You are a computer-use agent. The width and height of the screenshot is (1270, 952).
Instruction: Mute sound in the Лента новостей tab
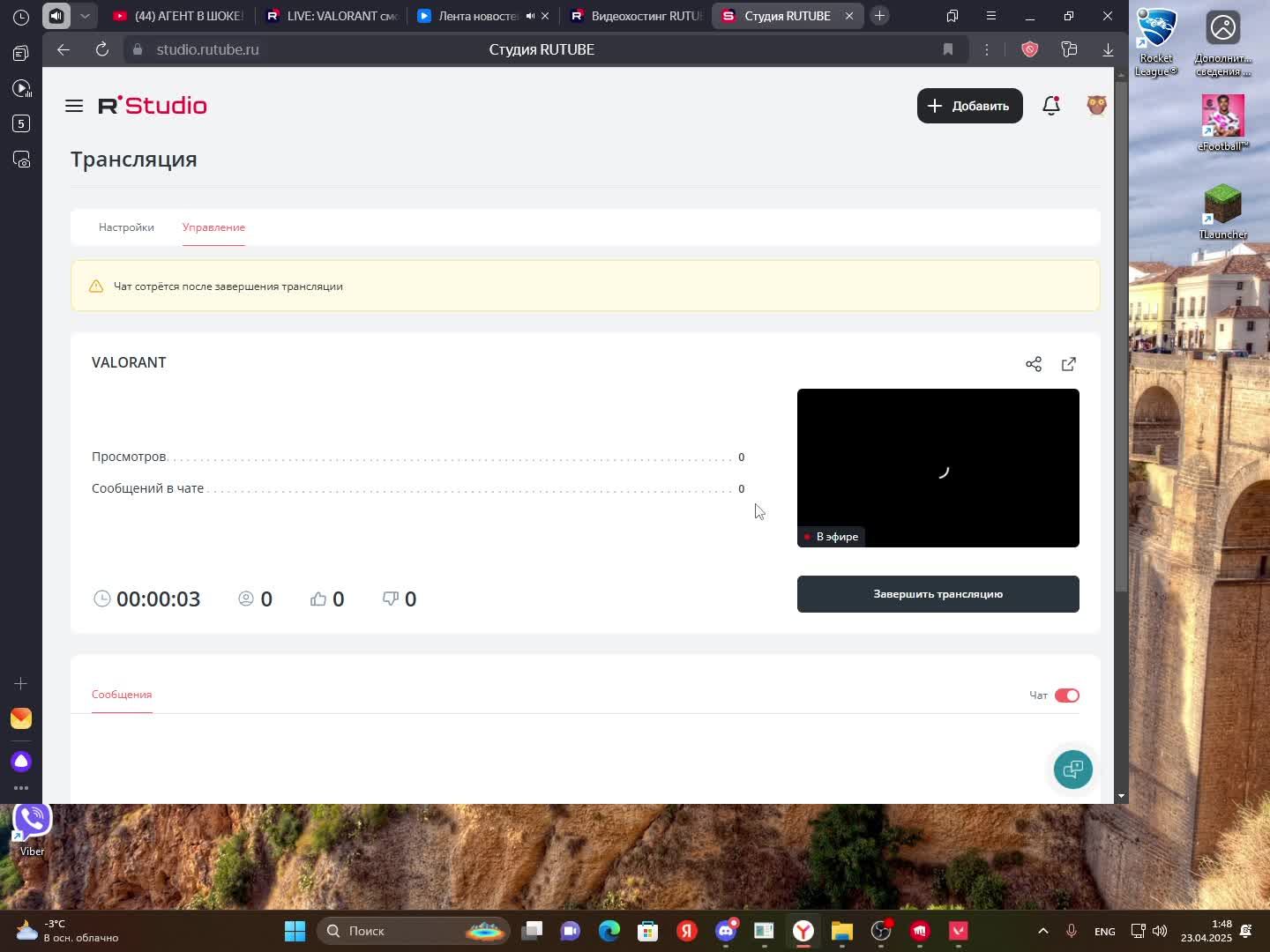tap(530, 16)
